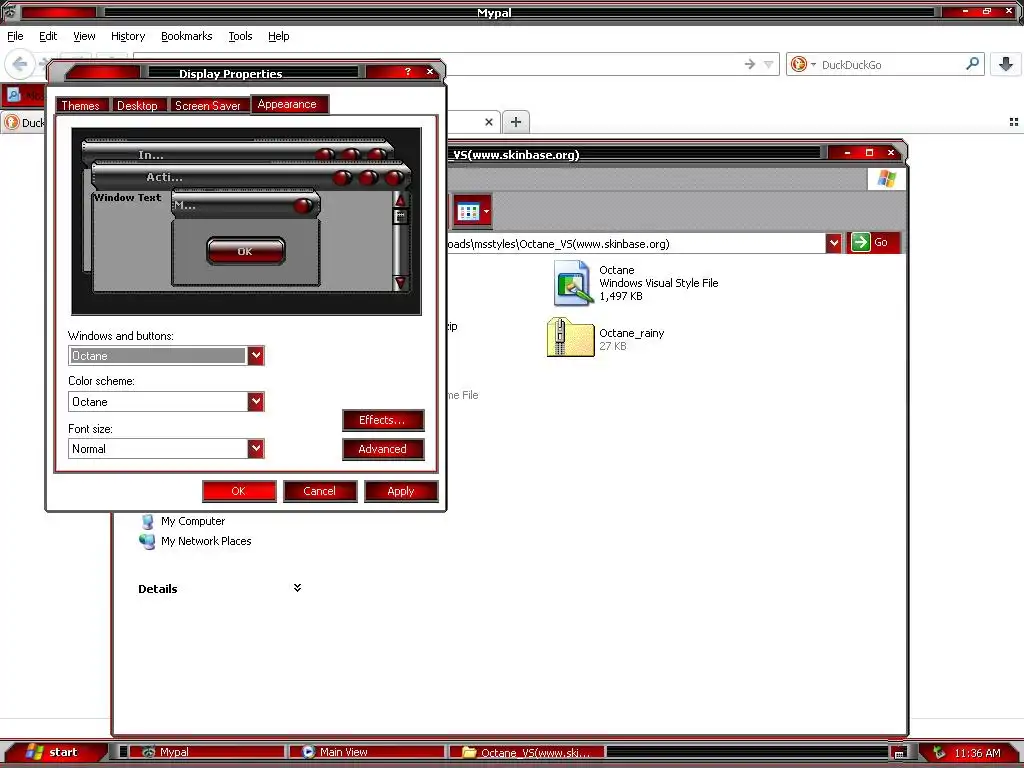Click the Effects... button
This screenshot has height=768, width=1024.
(x=383, y=420)
